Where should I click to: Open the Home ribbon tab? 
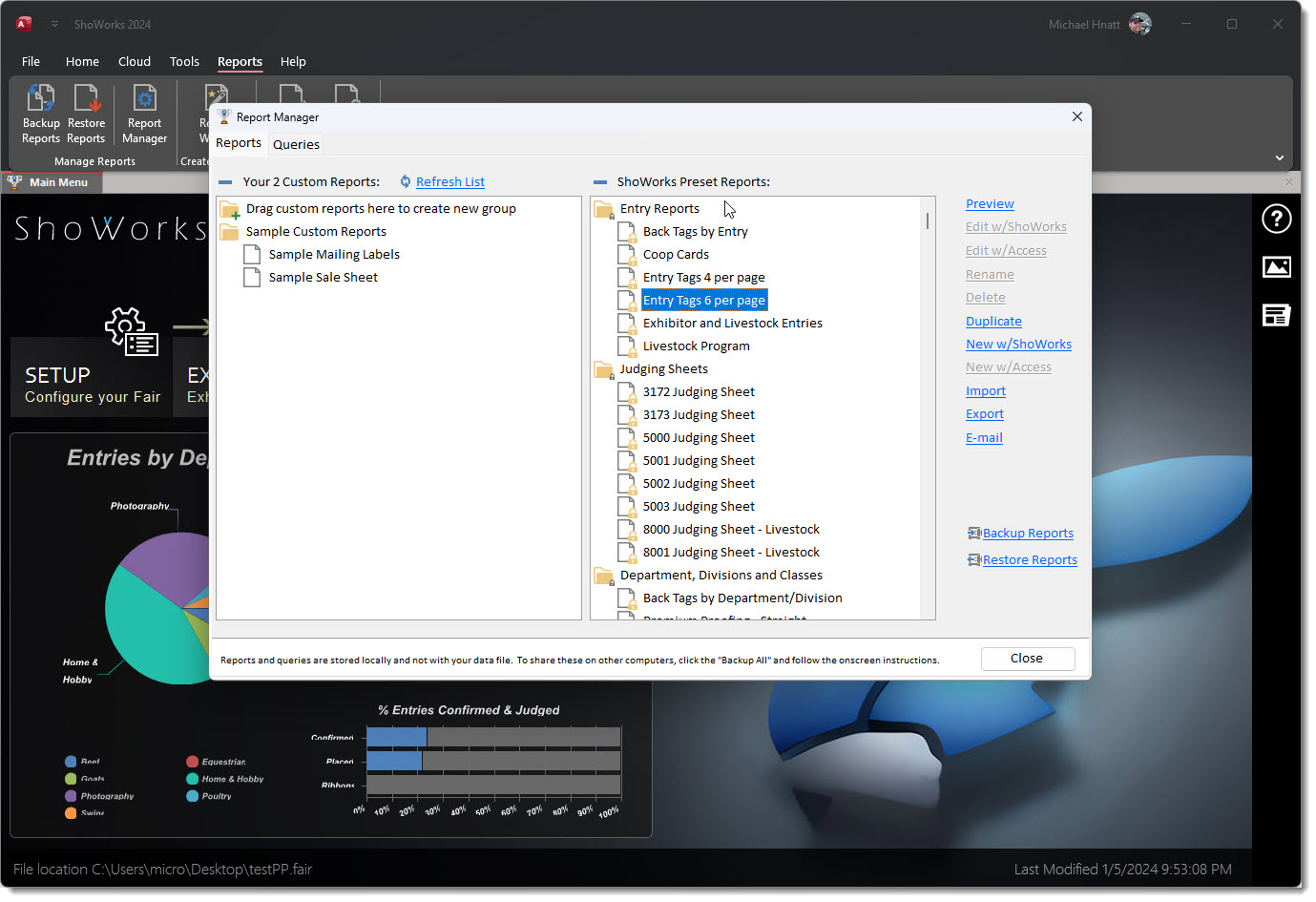(82, 62)
